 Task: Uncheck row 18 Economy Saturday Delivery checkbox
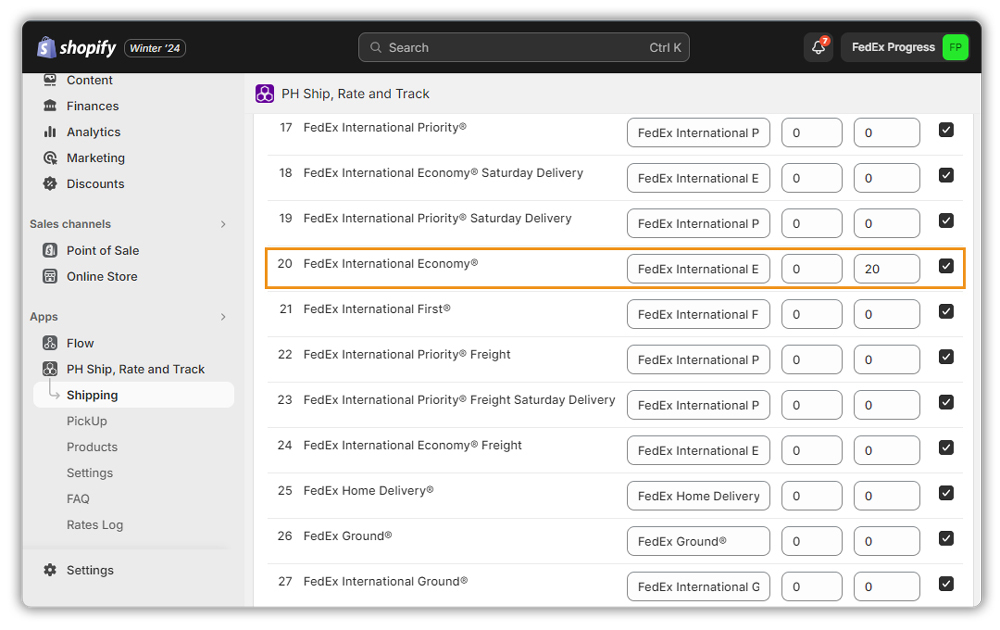[946, 175]
